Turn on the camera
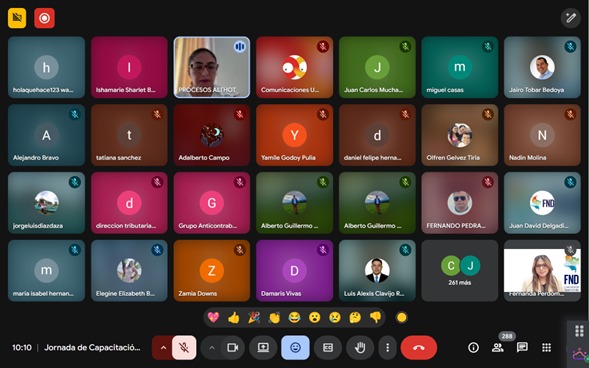The height and width of the screenshot is (368, 589). coord(233,348)
